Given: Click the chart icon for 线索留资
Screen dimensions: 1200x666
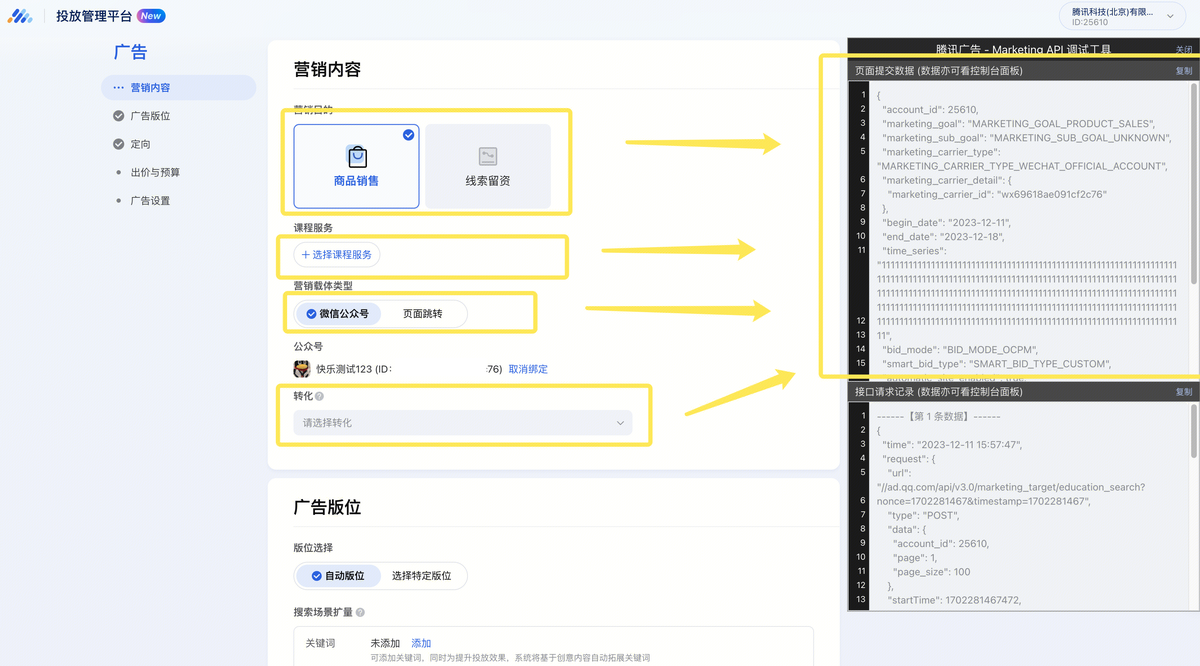Looking at the screenshot, I should coord(488,156).
